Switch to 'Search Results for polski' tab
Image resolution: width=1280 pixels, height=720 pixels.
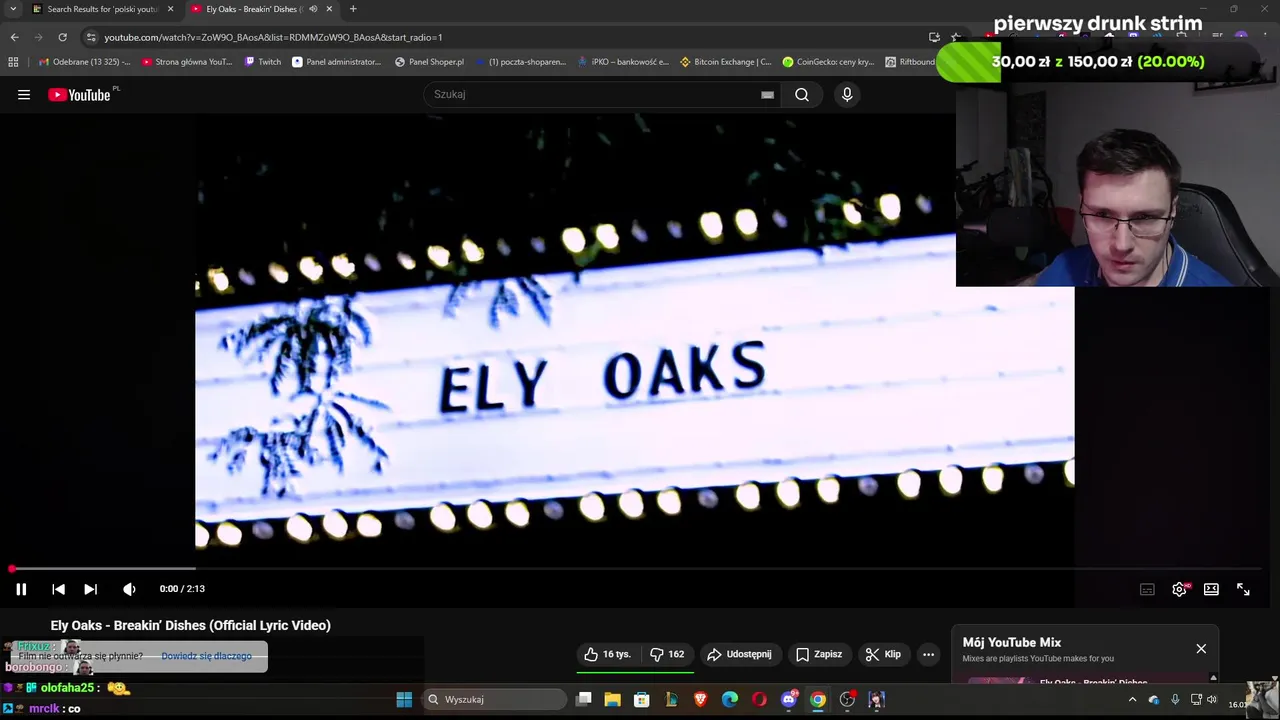click(96, 9)
